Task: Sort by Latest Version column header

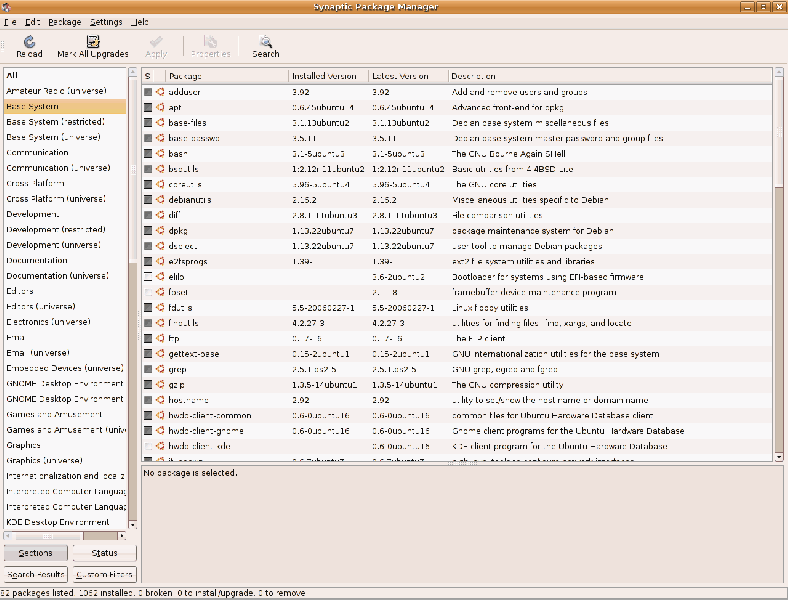Action: click(408, 76)
